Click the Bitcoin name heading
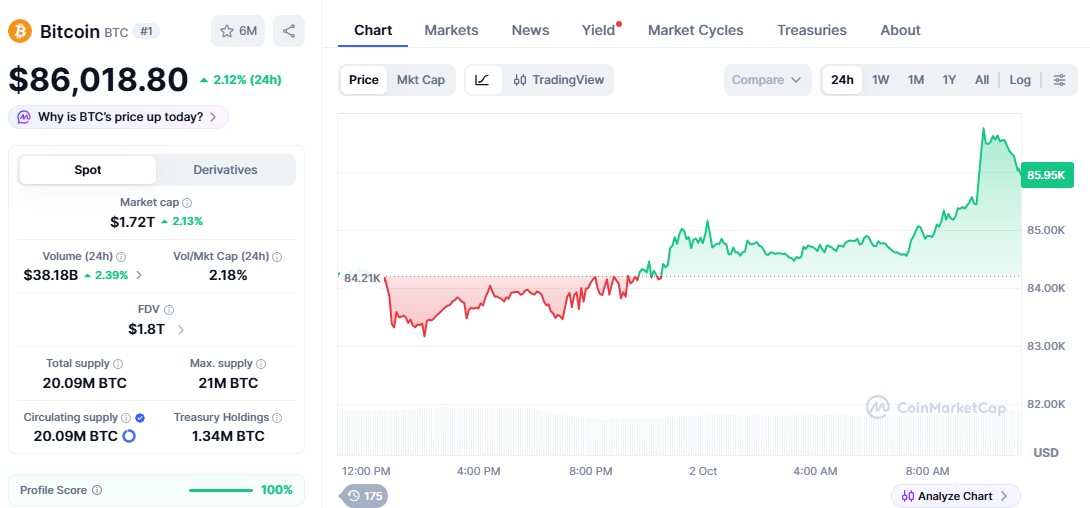Image resolution: width=1090 pixels, height=508 pixels. tap(70, 31)
